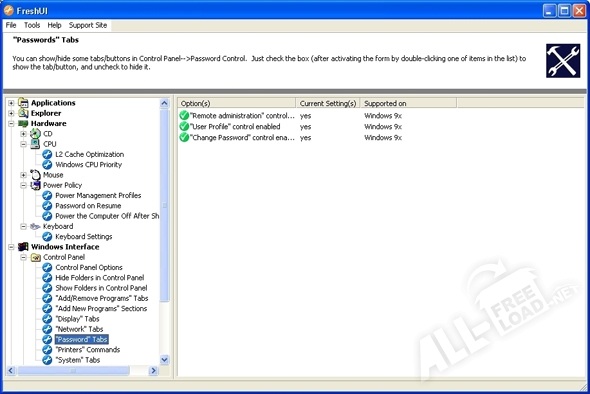Maximize the FreshUI window

click(x=564, y=11)
